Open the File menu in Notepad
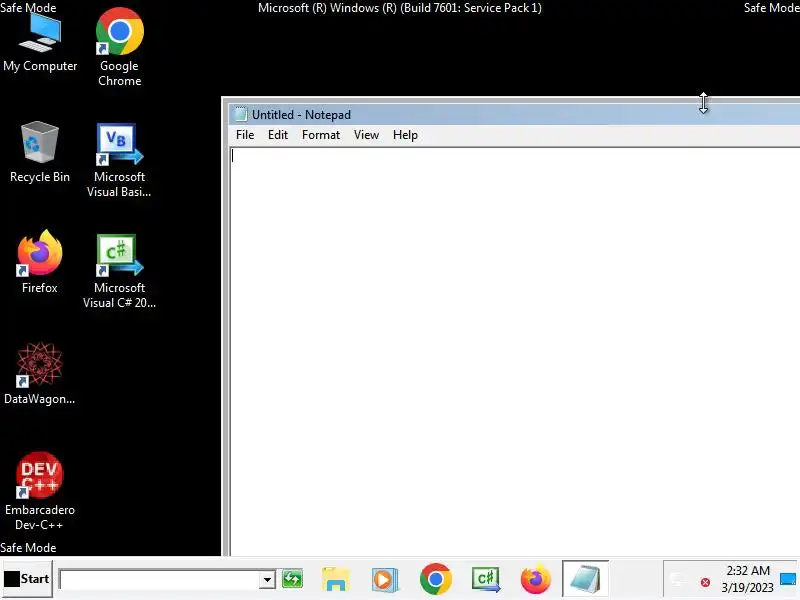The width and height of the screenshot is (800, 600). pyautogui.click(x=245, y=135)
